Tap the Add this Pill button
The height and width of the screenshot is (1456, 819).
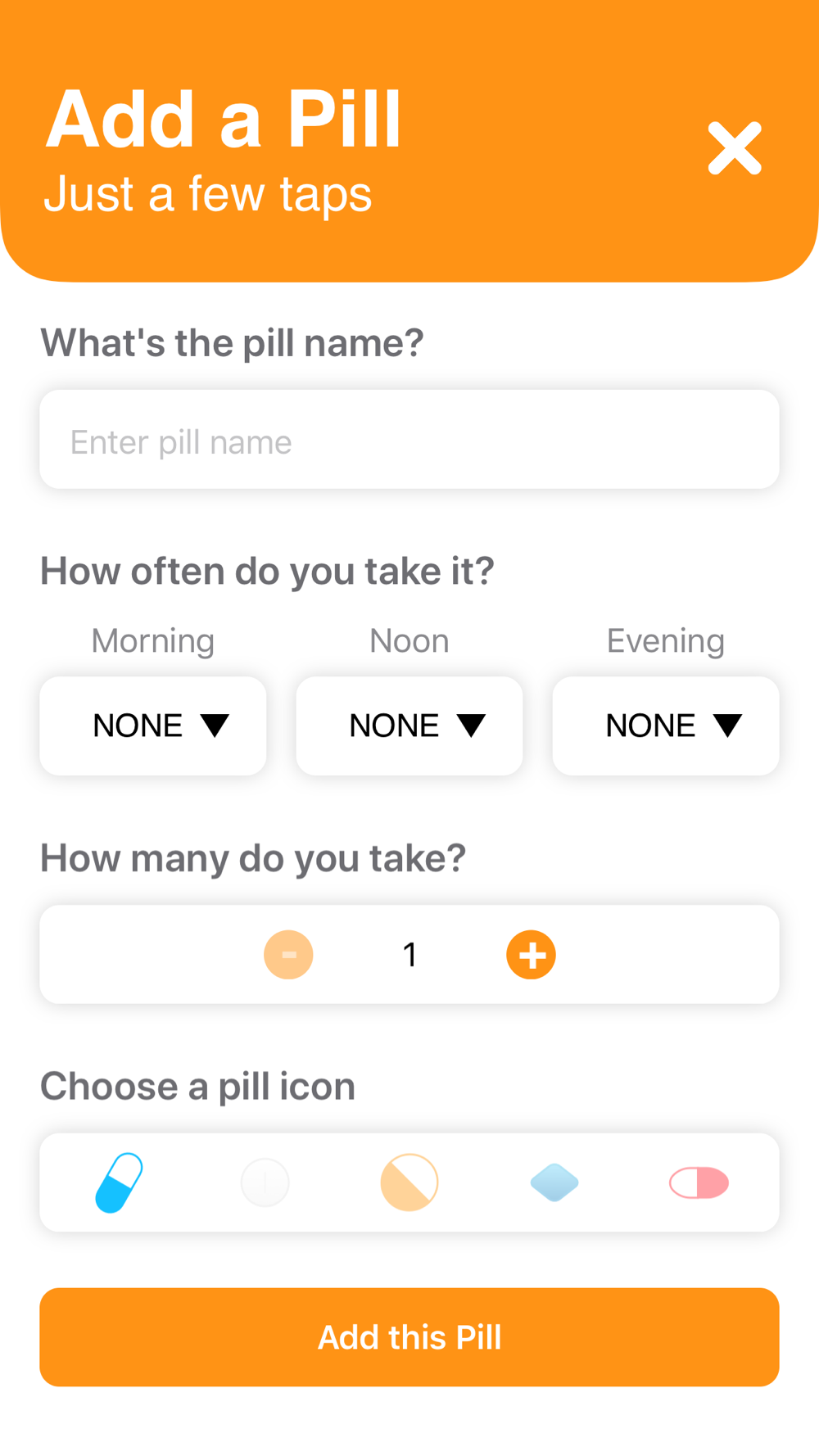pyautogui.click(x=409, y=1337)
